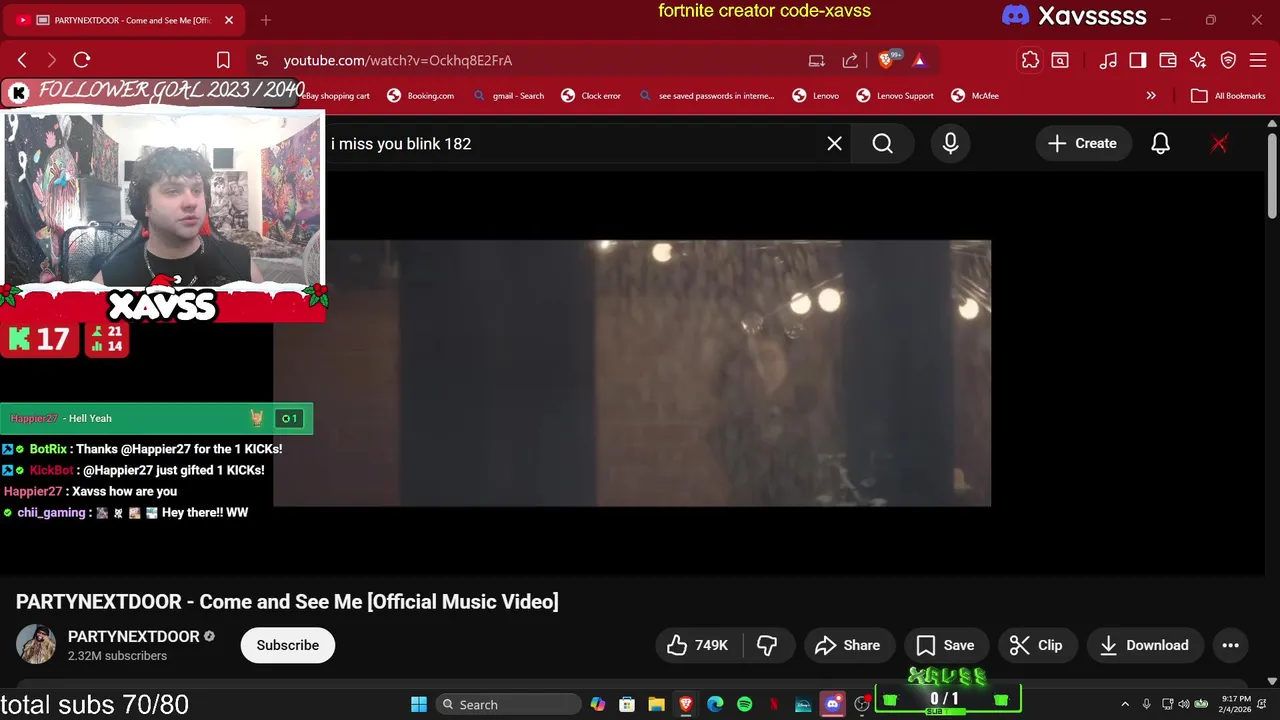This screenshot has width=1280, height=720.
Task: Open the clock showing 9:17 PM
Action: (1236, 704)
